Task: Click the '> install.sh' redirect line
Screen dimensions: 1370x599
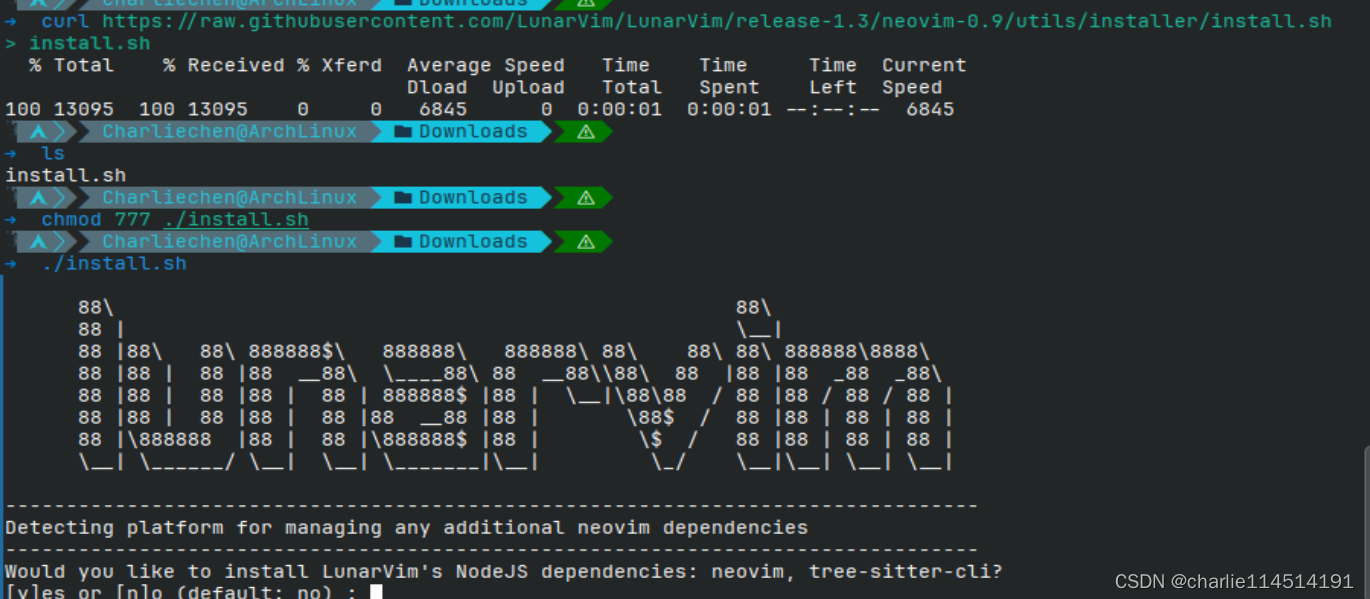Action: (x=78, y=43)
